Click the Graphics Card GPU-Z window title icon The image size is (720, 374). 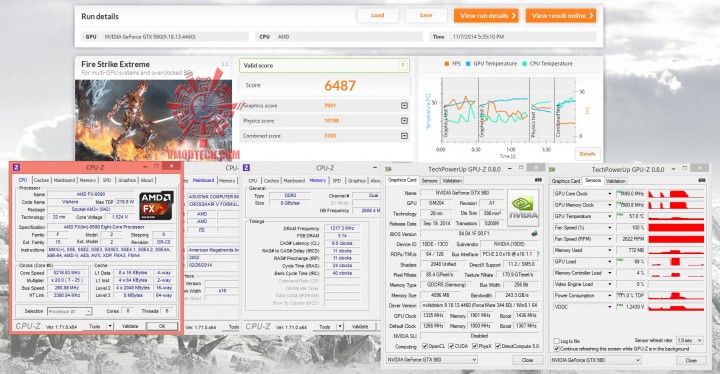388,169
